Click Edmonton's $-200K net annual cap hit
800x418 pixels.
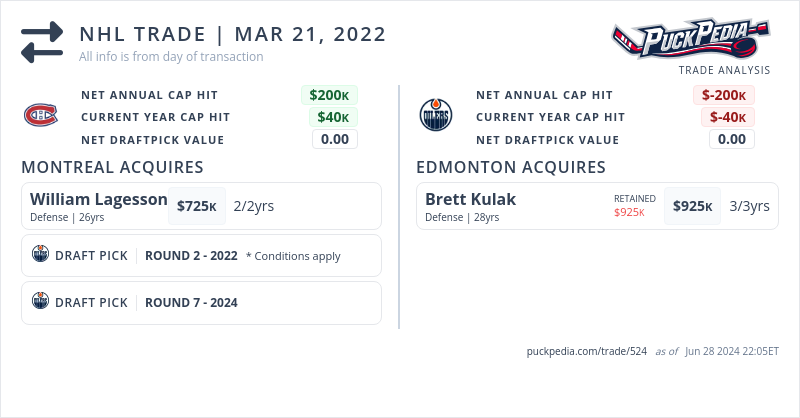point(724,95)
